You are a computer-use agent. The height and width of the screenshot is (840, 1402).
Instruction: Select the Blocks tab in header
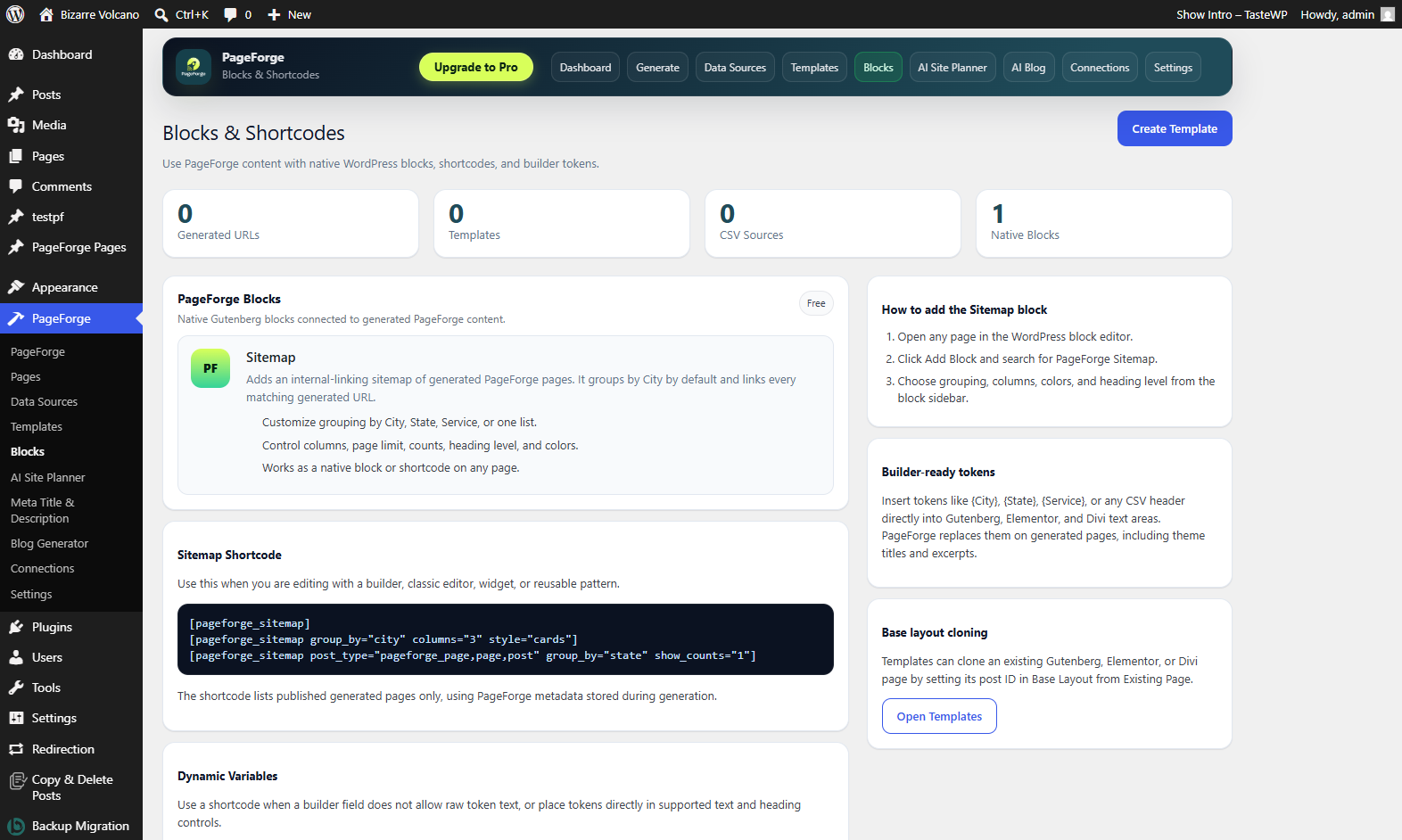878,67
